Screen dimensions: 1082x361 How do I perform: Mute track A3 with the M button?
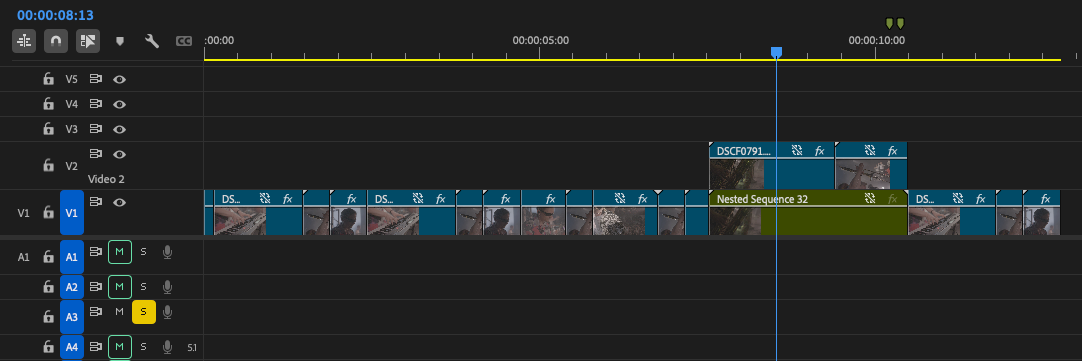click(119, 312)
